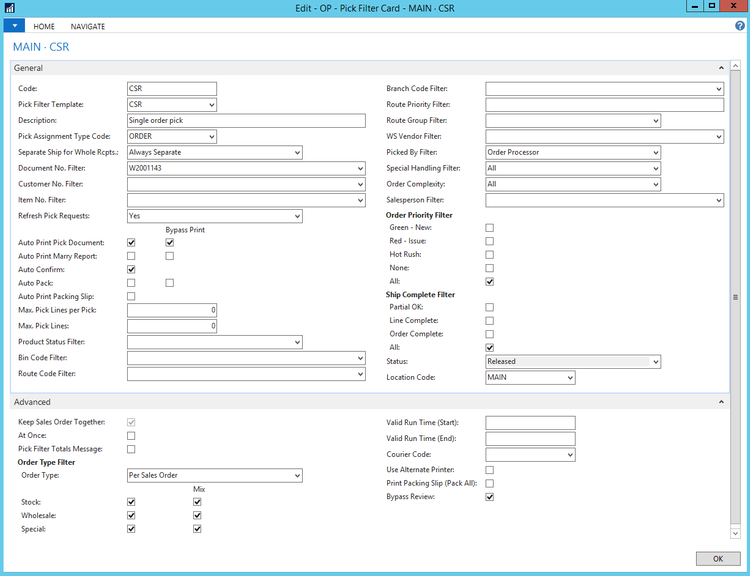Open the Refresh Pick Requests dropdown
750x576 pixels.
[297, 216]
